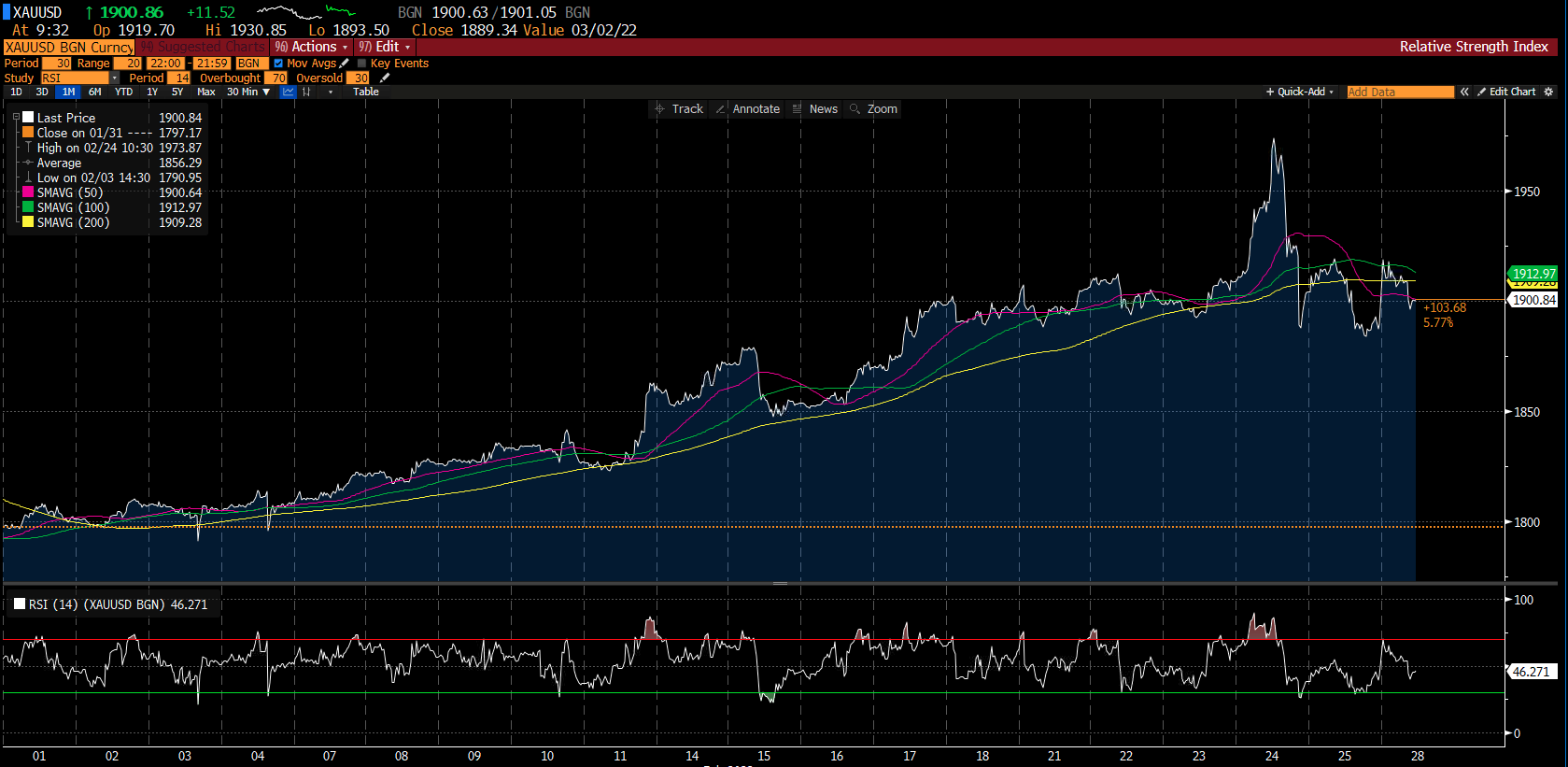Click the pencil icon beside Mov Avgs
The image size is (1568, 767).
[345, 64]
